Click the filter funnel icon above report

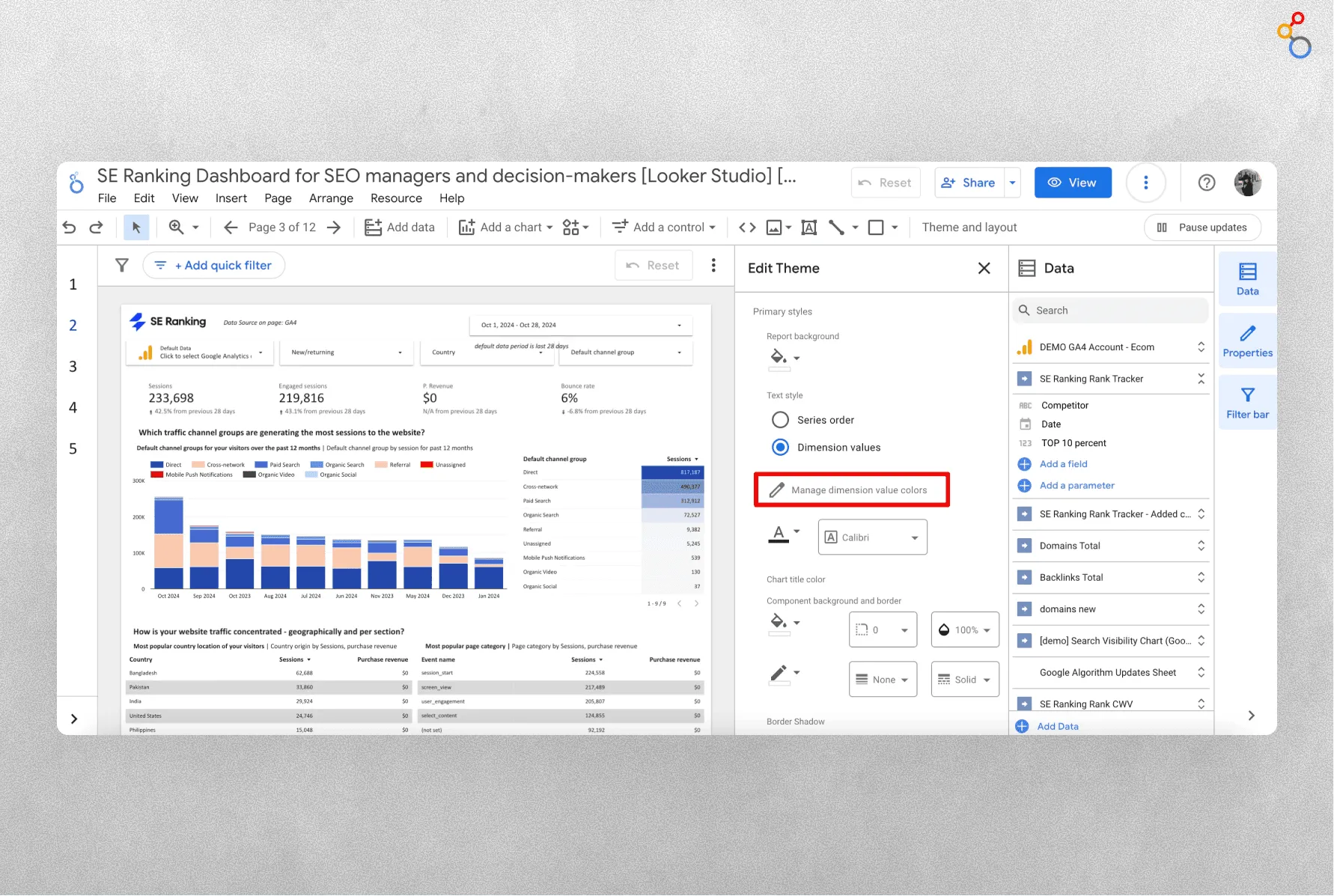coord(122,265)
